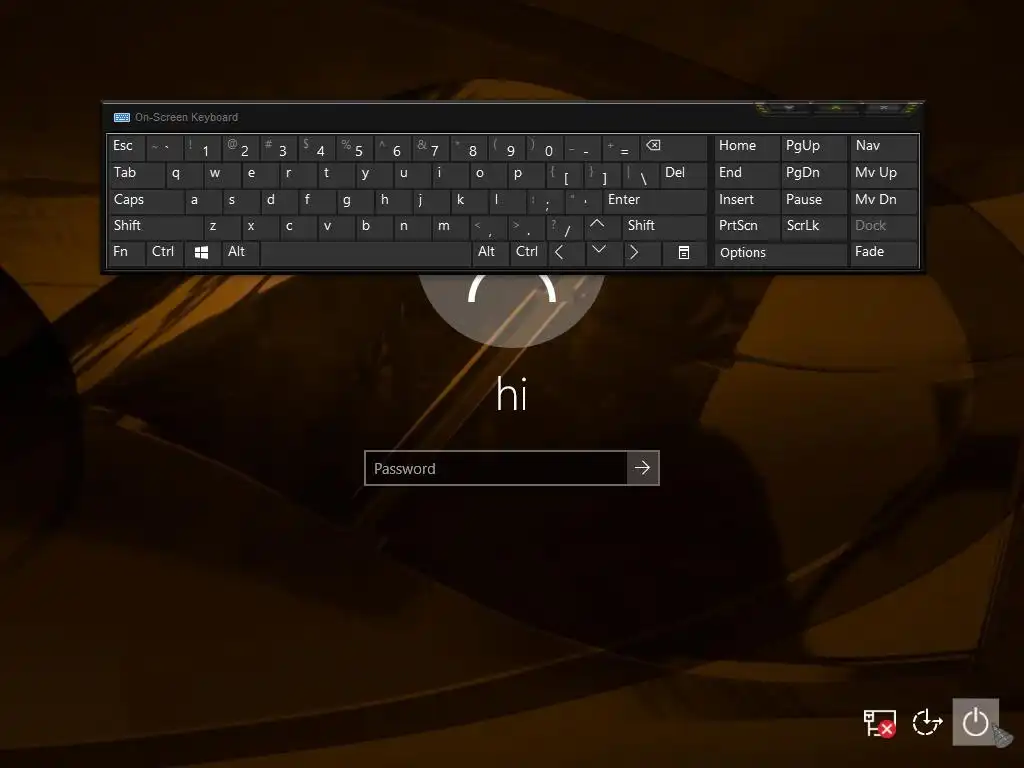Open the network connection icon

tap(879, 723)
